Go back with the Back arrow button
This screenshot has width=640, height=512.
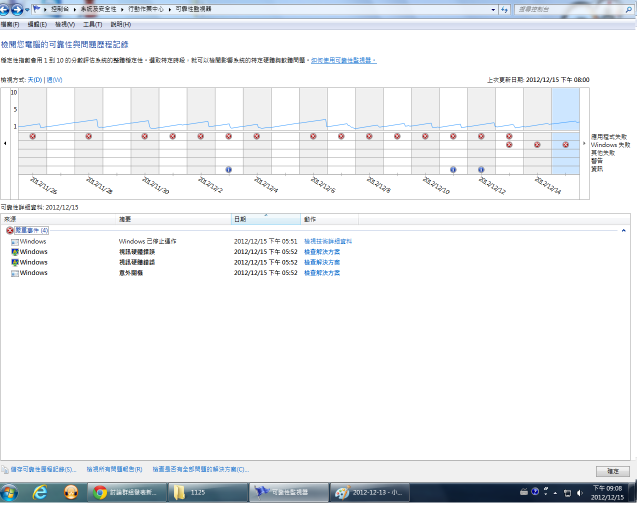[x=4, y=9]
